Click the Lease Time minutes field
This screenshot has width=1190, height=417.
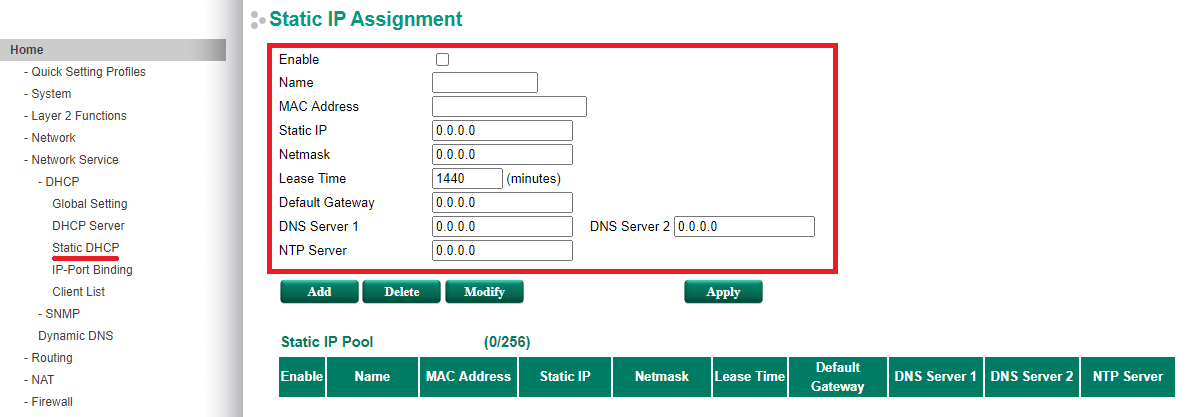(467, 179)
